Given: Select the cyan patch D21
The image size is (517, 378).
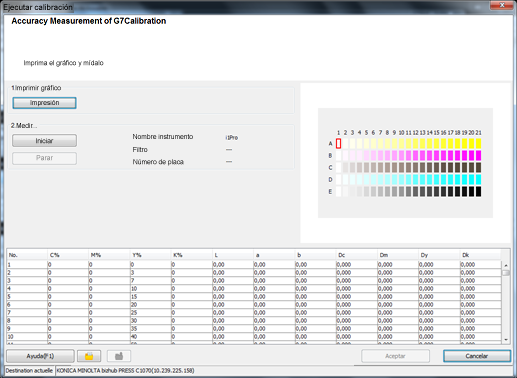Looking at the screenshot, I should (x=478, y=180).
